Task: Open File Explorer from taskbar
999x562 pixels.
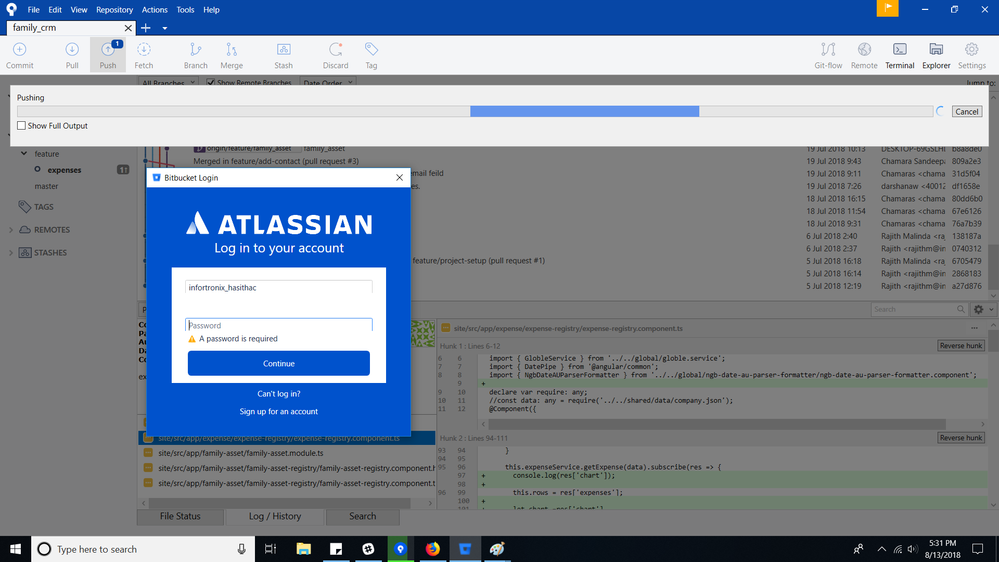Action: click(x=303, y=549)
